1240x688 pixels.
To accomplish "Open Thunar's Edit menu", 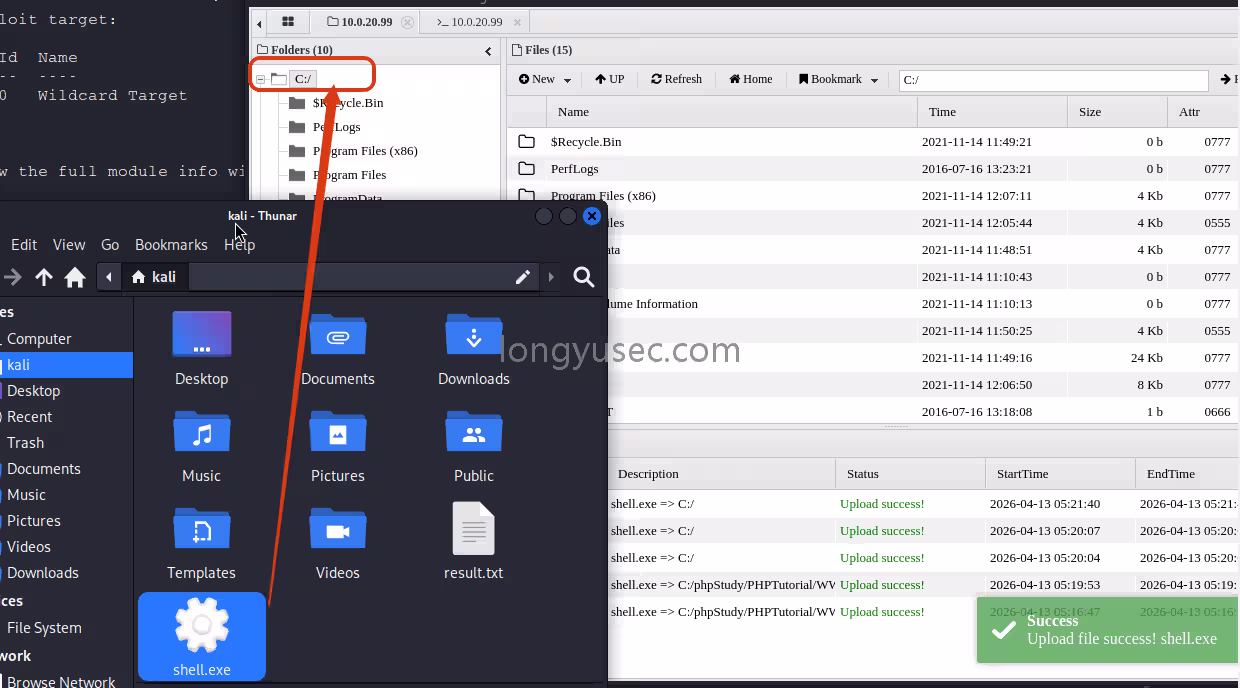I will 24,244.
